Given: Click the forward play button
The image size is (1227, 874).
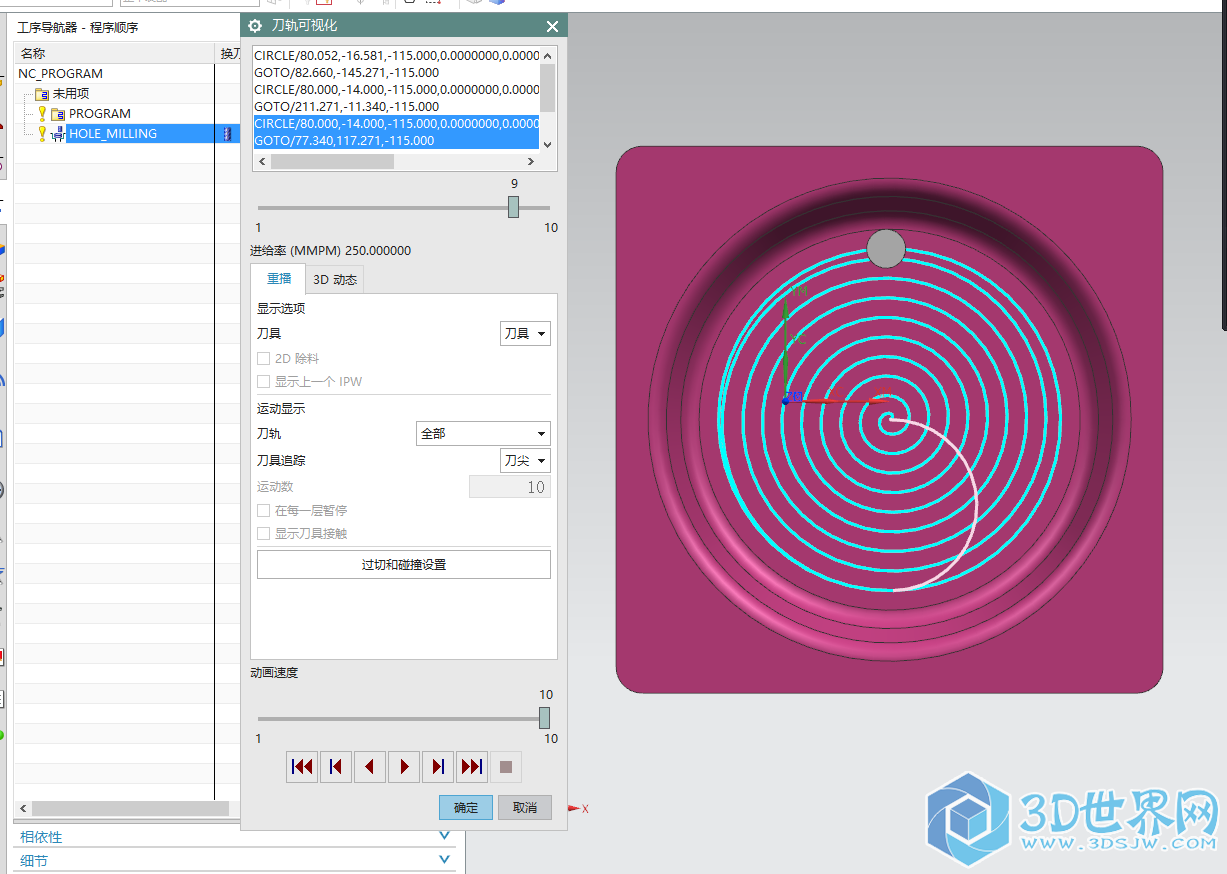Looking at the screenshot, I should coord(404,767).
